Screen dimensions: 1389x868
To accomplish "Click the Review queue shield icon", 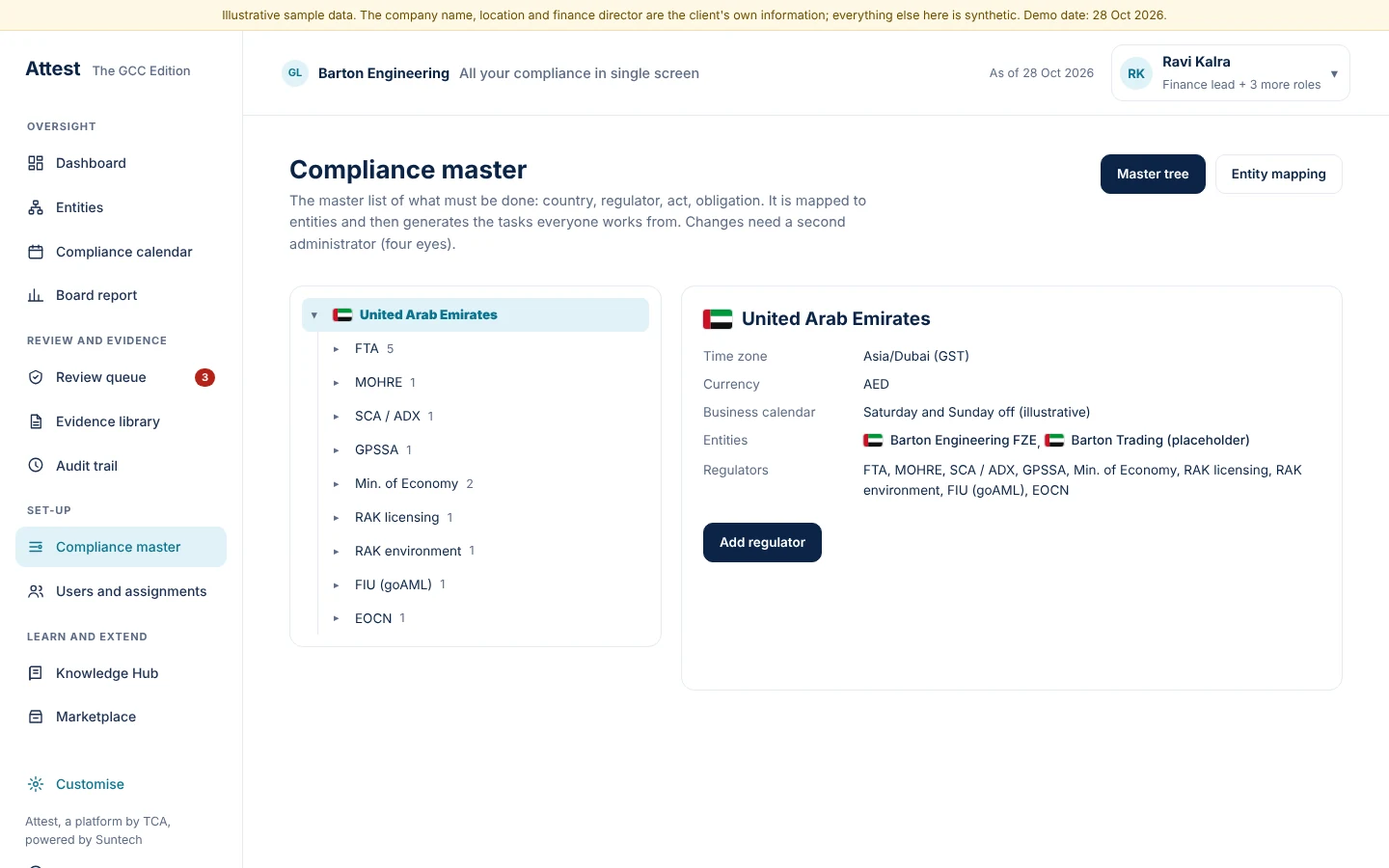I will tap(36, 377).
